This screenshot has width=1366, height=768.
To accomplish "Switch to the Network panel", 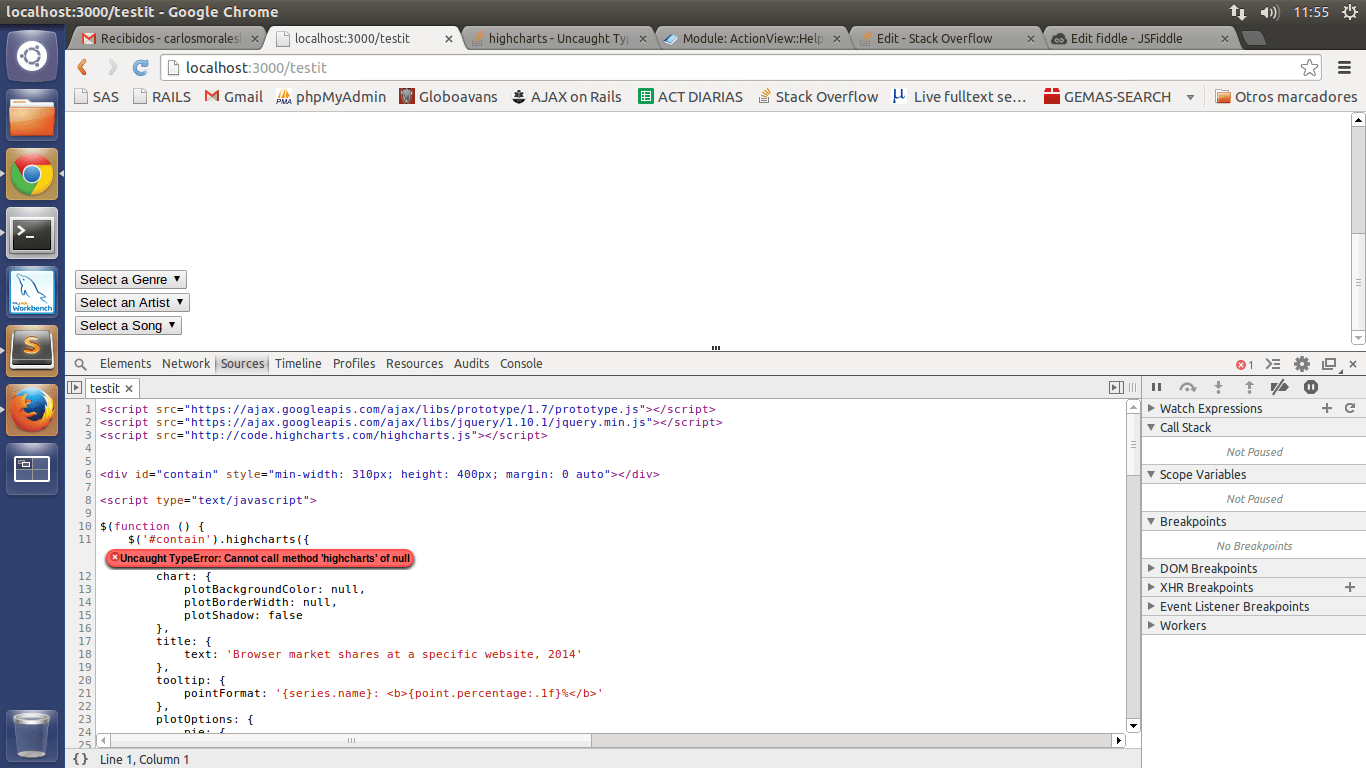I will 186,364.
